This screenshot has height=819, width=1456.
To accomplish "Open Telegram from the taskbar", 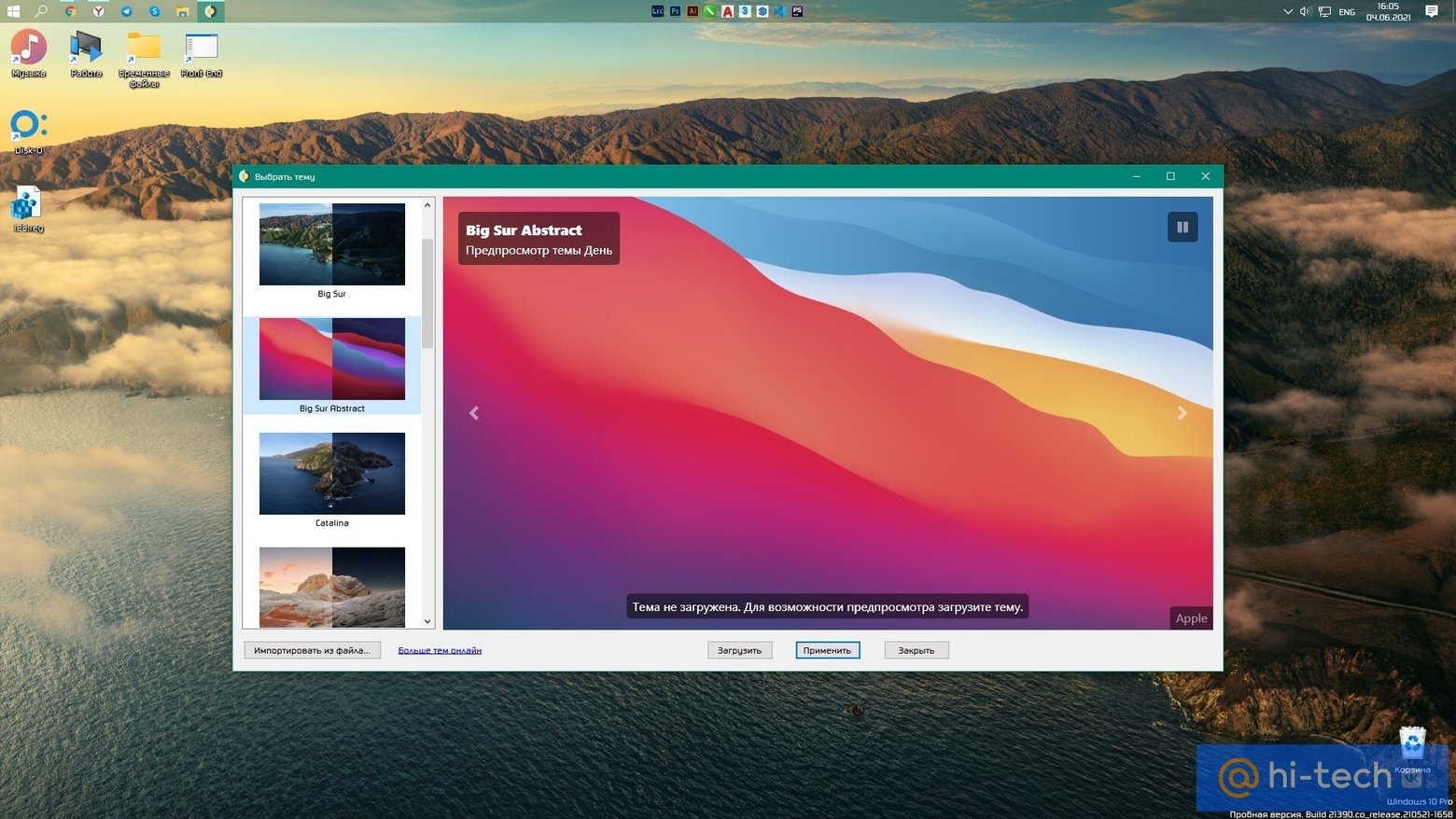I will point(126,11).
